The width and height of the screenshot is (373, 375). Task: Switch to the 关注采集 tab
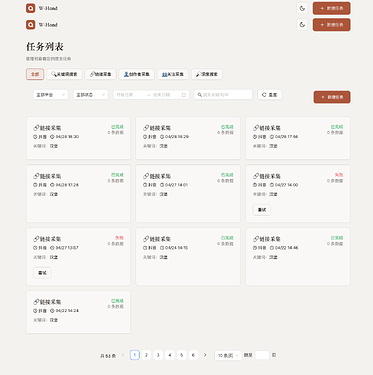click(173, 74)
